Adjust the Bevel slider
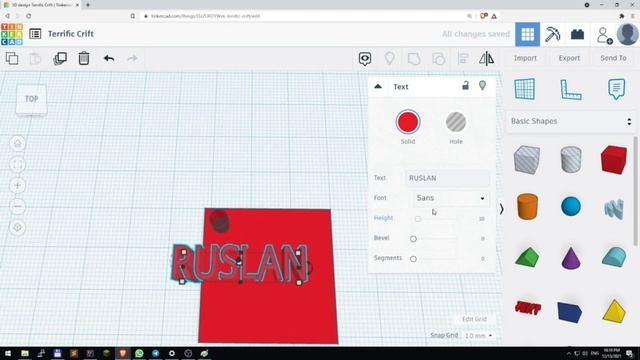This screenshot has width=640, height=360. (x=413, y=239)
